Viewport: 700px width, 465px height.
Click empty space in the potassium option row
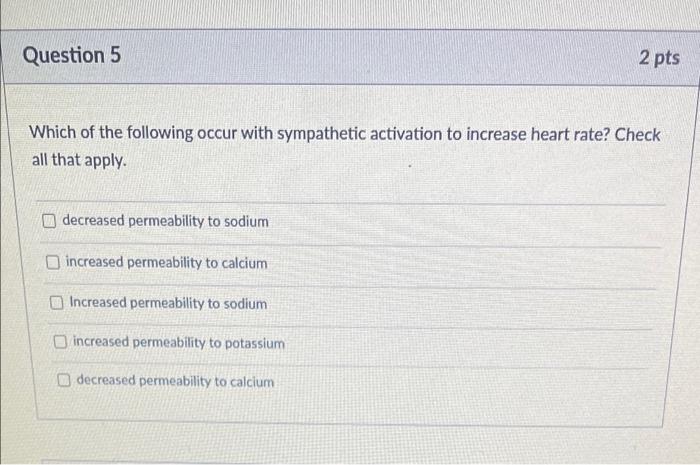pos(467,346)
